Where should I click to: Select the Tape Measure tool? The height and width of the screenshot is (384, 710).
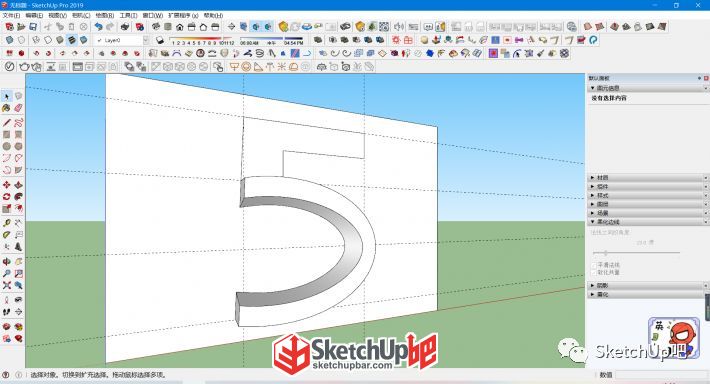point(6,223)
